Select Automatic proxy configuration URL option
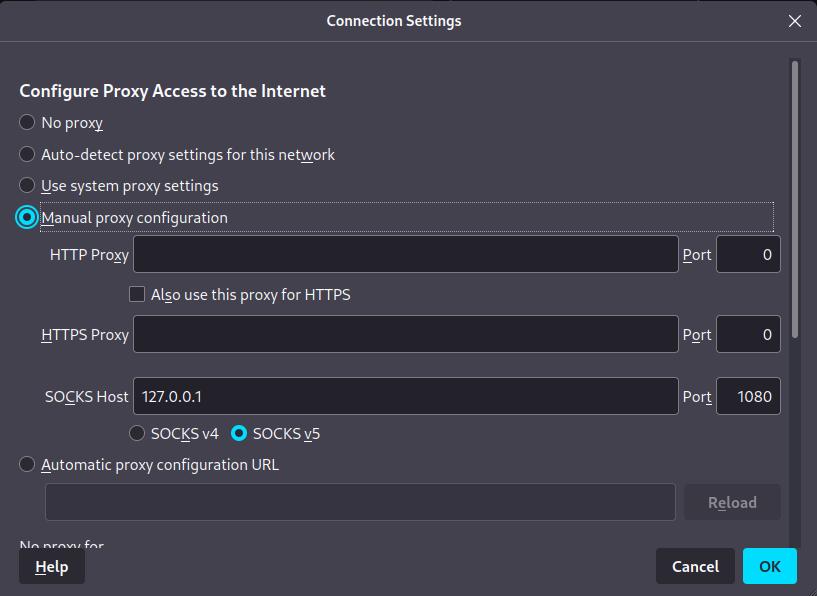817x596 pixels. point(27,464)
